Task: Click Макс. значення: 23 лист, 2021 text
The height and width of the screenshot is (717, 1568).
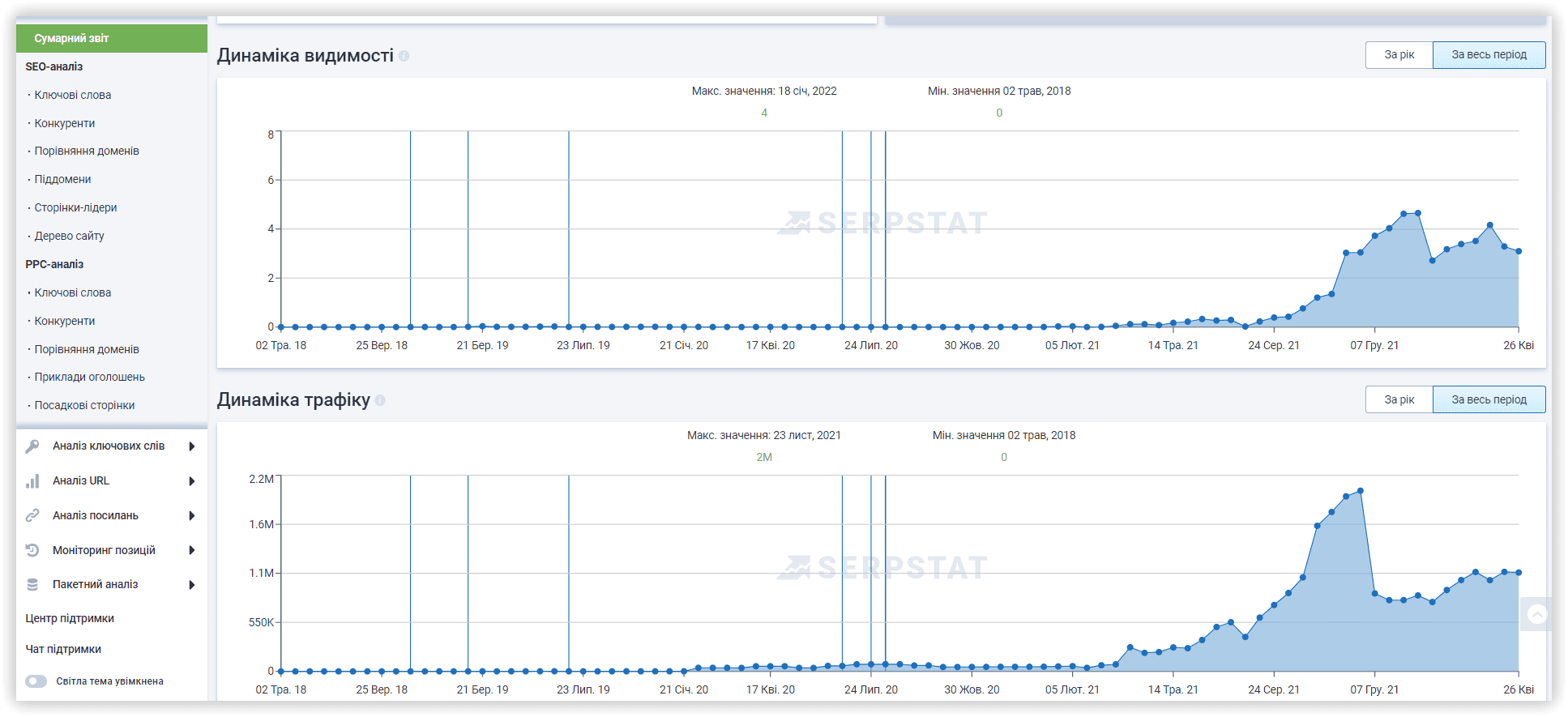Action: [764, 435]
